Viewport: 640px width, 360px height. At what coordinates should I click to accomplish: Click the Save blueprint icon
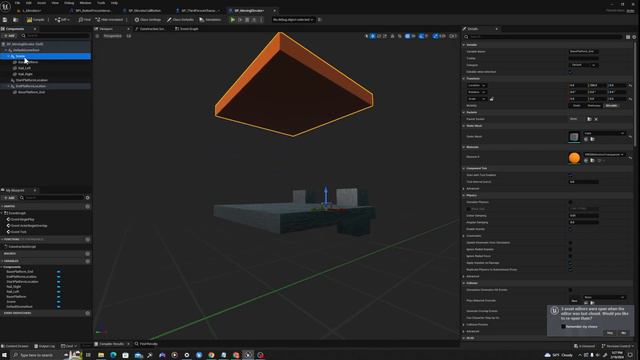point(5,20)
